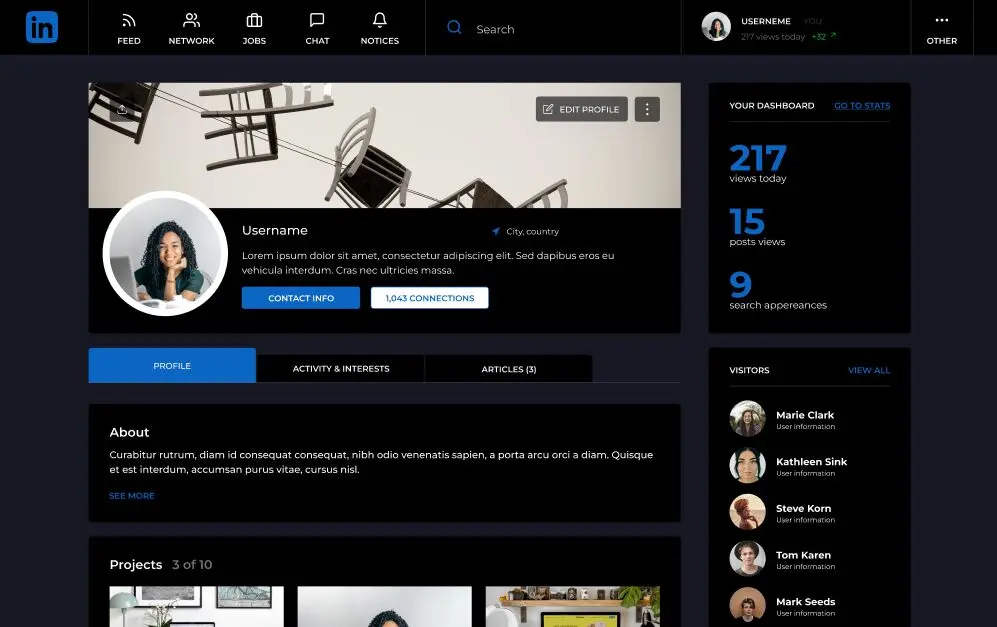The width and height of the screenshot is (997, 627).
Task: Click VIEW ALL in the Visitors panel
Action: 868,370
